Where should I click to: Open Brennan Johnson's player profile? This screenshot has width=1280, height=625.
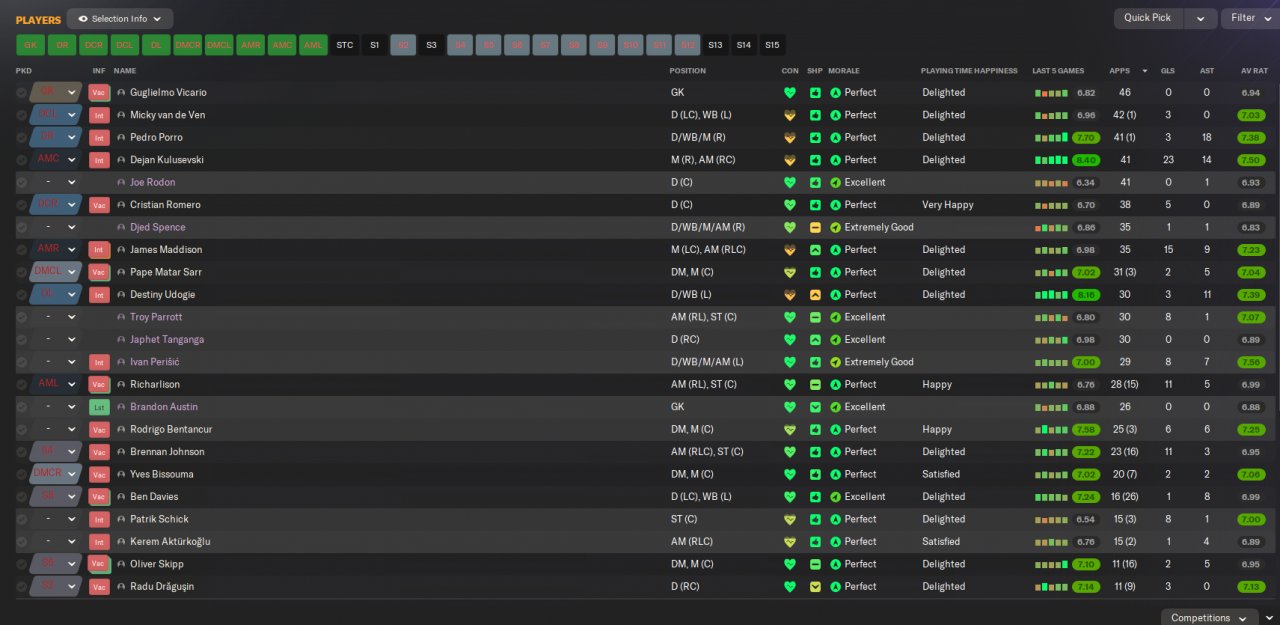[167, 452]
